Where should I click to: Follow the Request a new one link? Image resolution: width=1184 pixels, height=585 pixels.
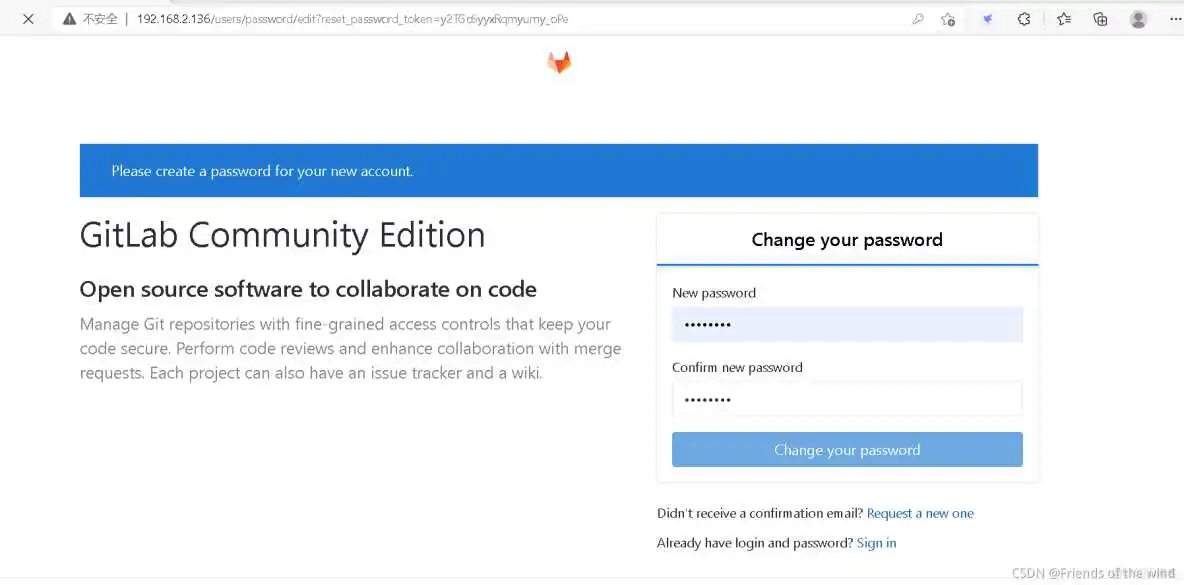pos(919,513)
